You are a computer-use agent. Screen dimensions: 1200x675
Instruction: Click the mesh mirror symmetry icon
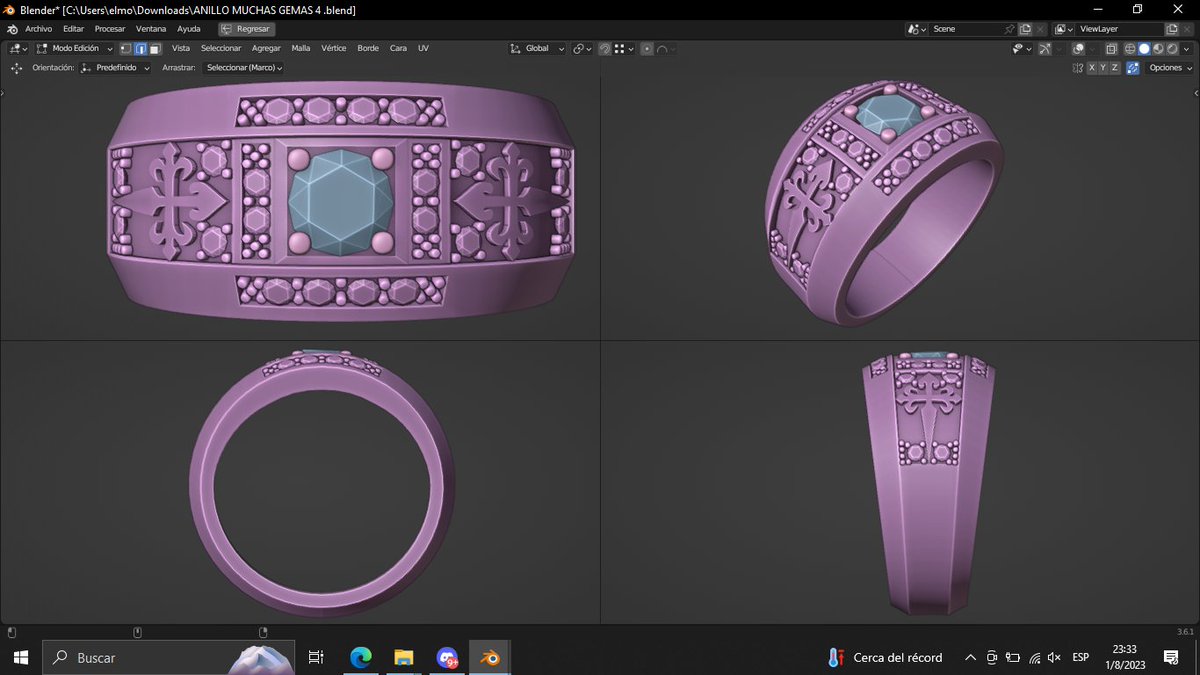tap(1077, 68)
